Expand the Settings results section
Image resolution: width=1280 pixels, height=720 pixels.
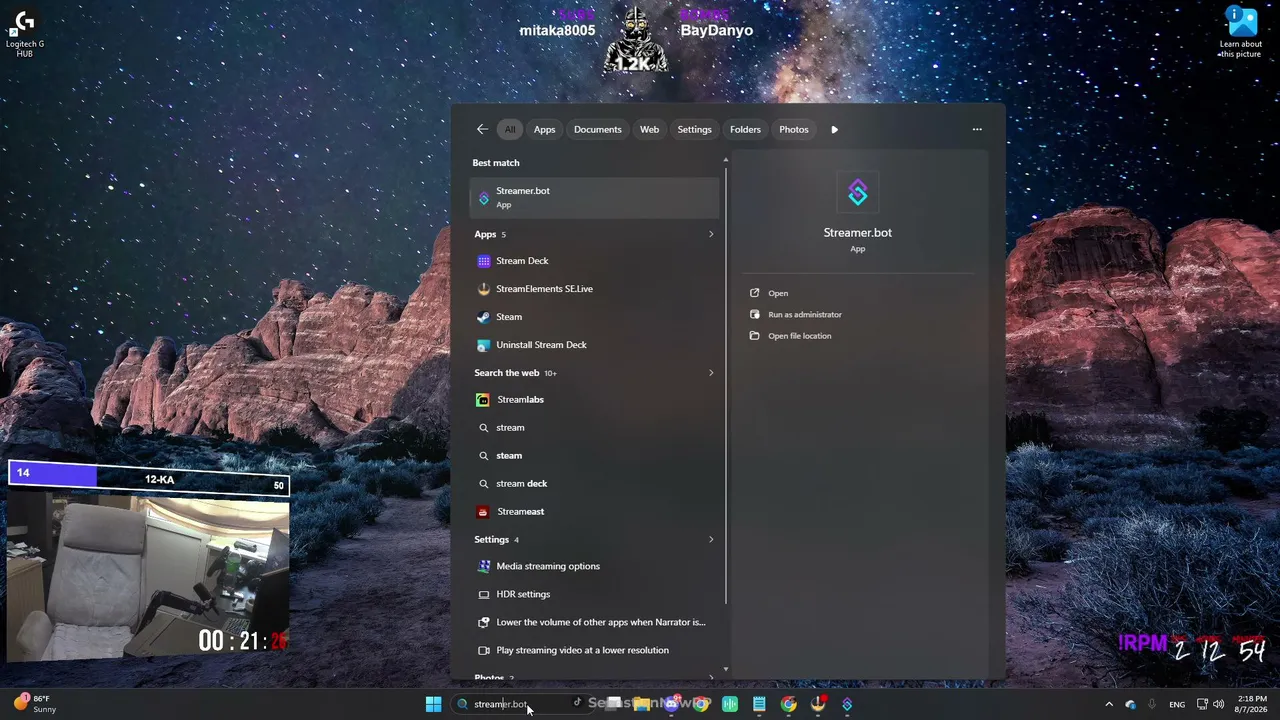(711, 540)
